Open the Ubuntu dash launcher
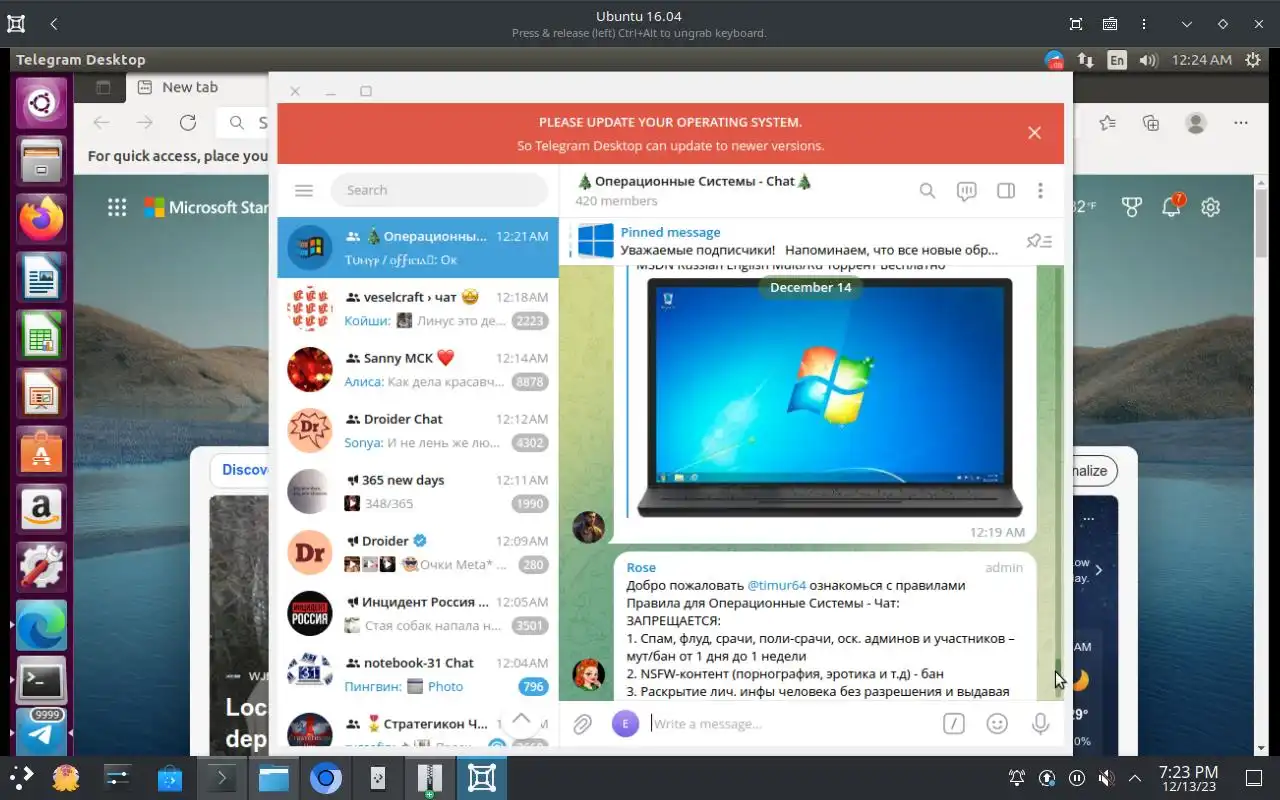 [41, 102]
